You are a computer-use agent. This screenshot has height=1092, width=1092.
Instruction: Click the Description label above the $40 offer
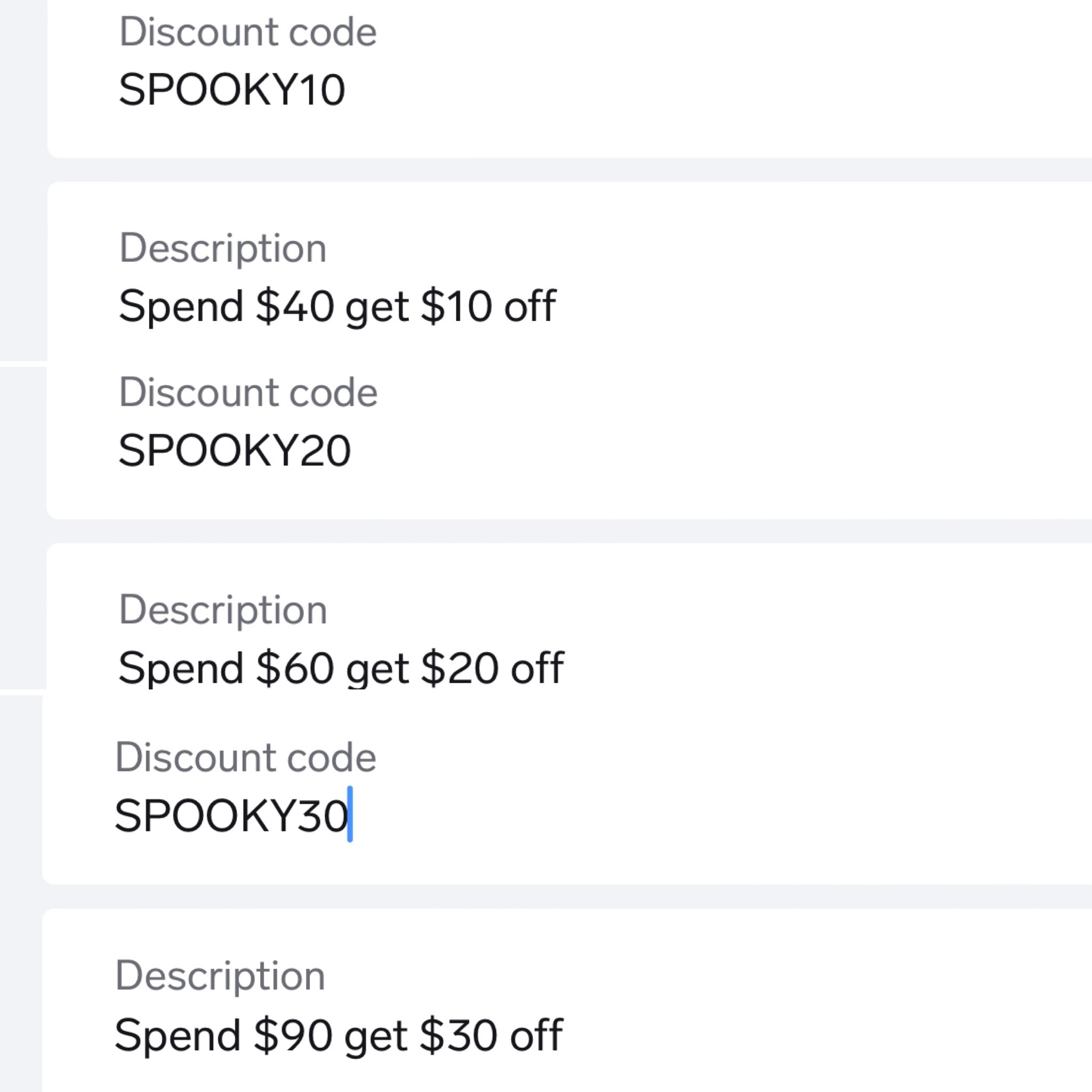tap(223, 248)
